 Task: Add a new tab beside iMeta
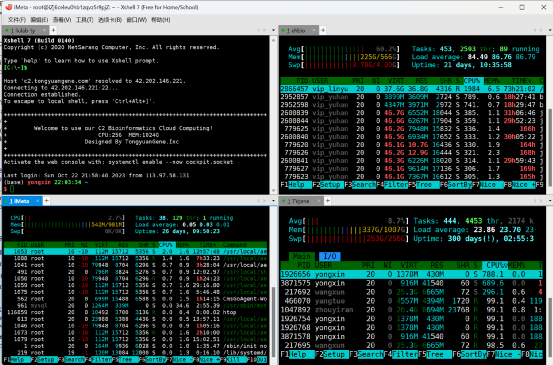coord(46,201)
